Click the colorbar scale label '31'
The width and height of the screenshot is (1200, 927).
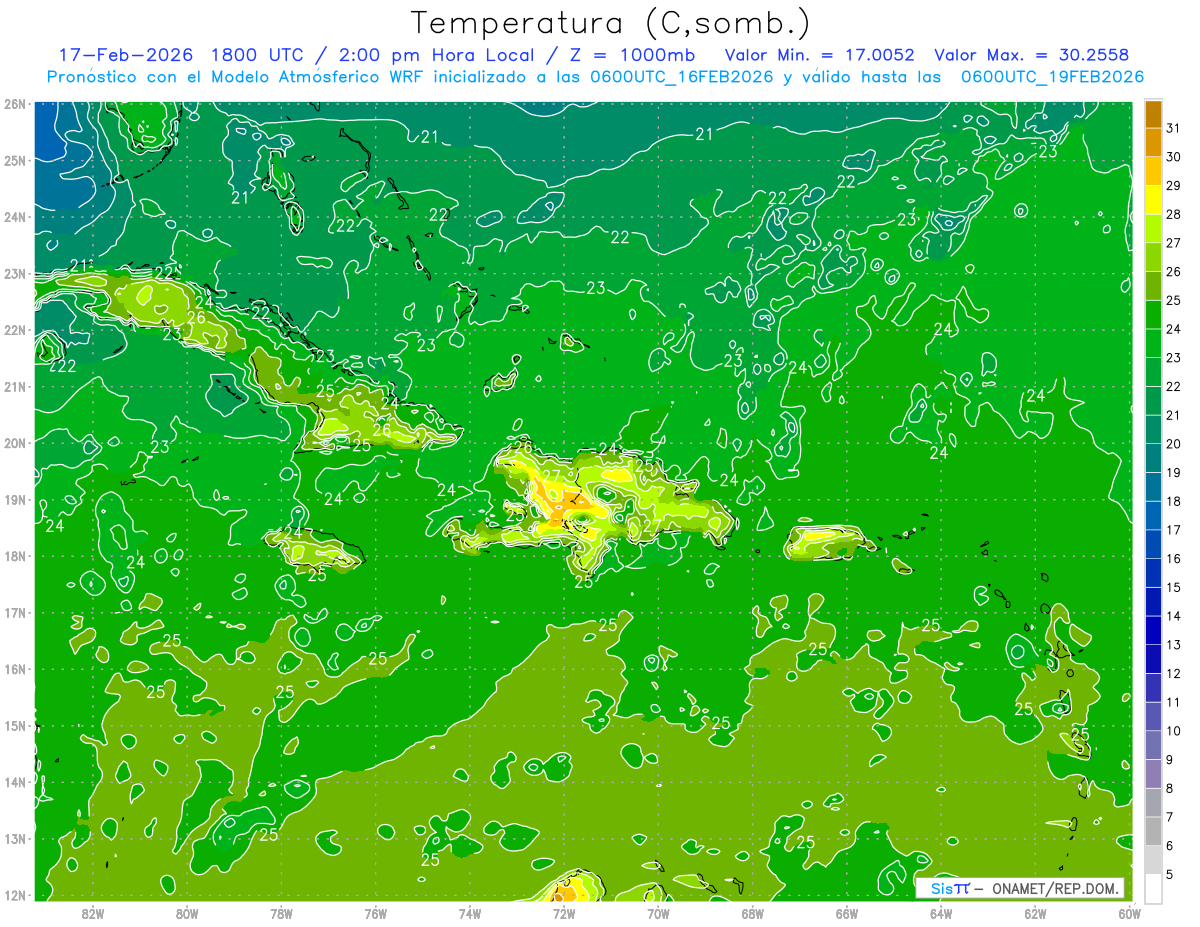(x=1173, y=127)
